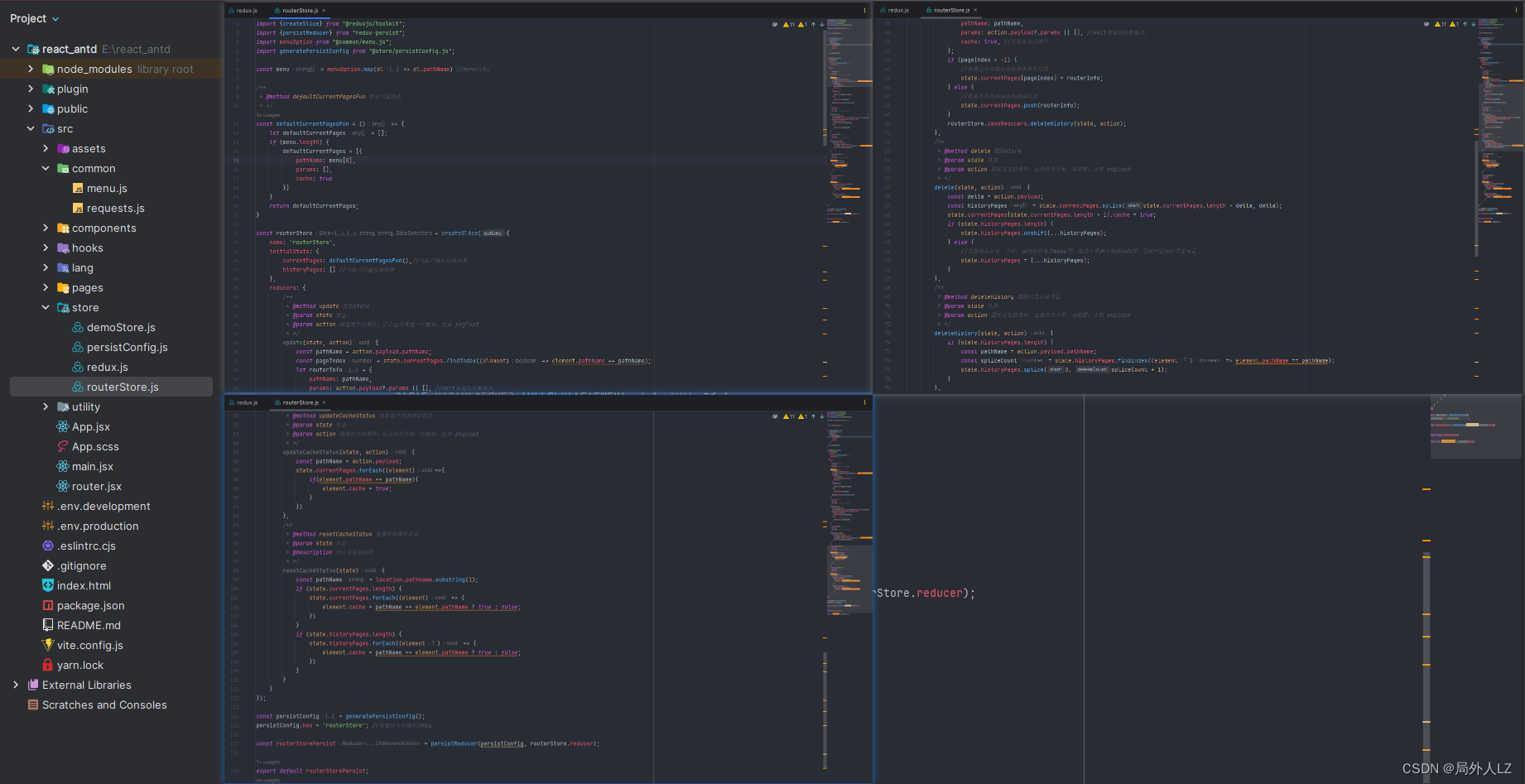Image resolution: width=1525 pixels, height=784 pixels.
Task: Go to next highlighted error in bottom-left editor
Action: tap(821, 416)
